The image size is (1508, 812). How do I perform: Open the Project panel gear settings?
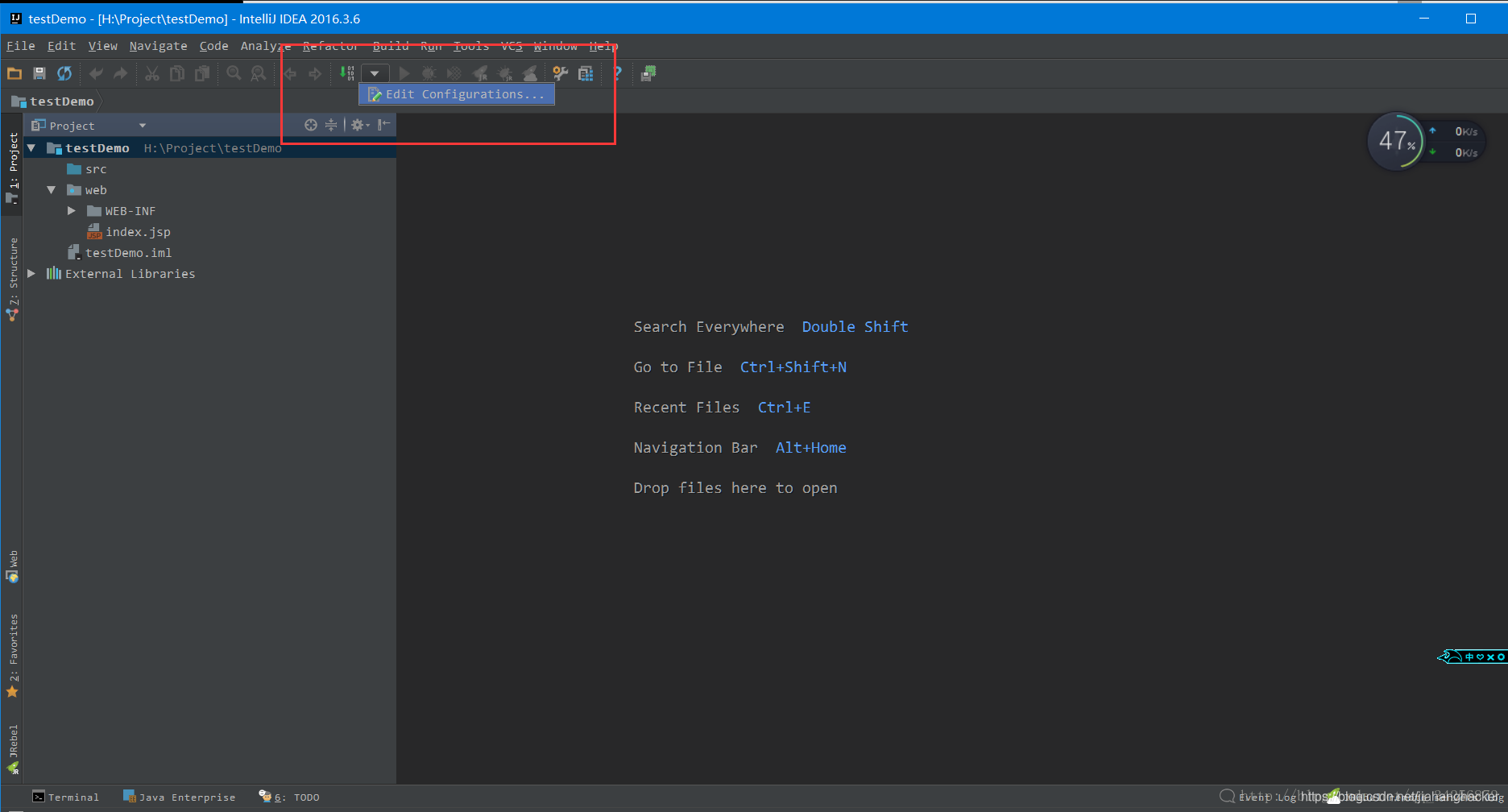point(359,125)
